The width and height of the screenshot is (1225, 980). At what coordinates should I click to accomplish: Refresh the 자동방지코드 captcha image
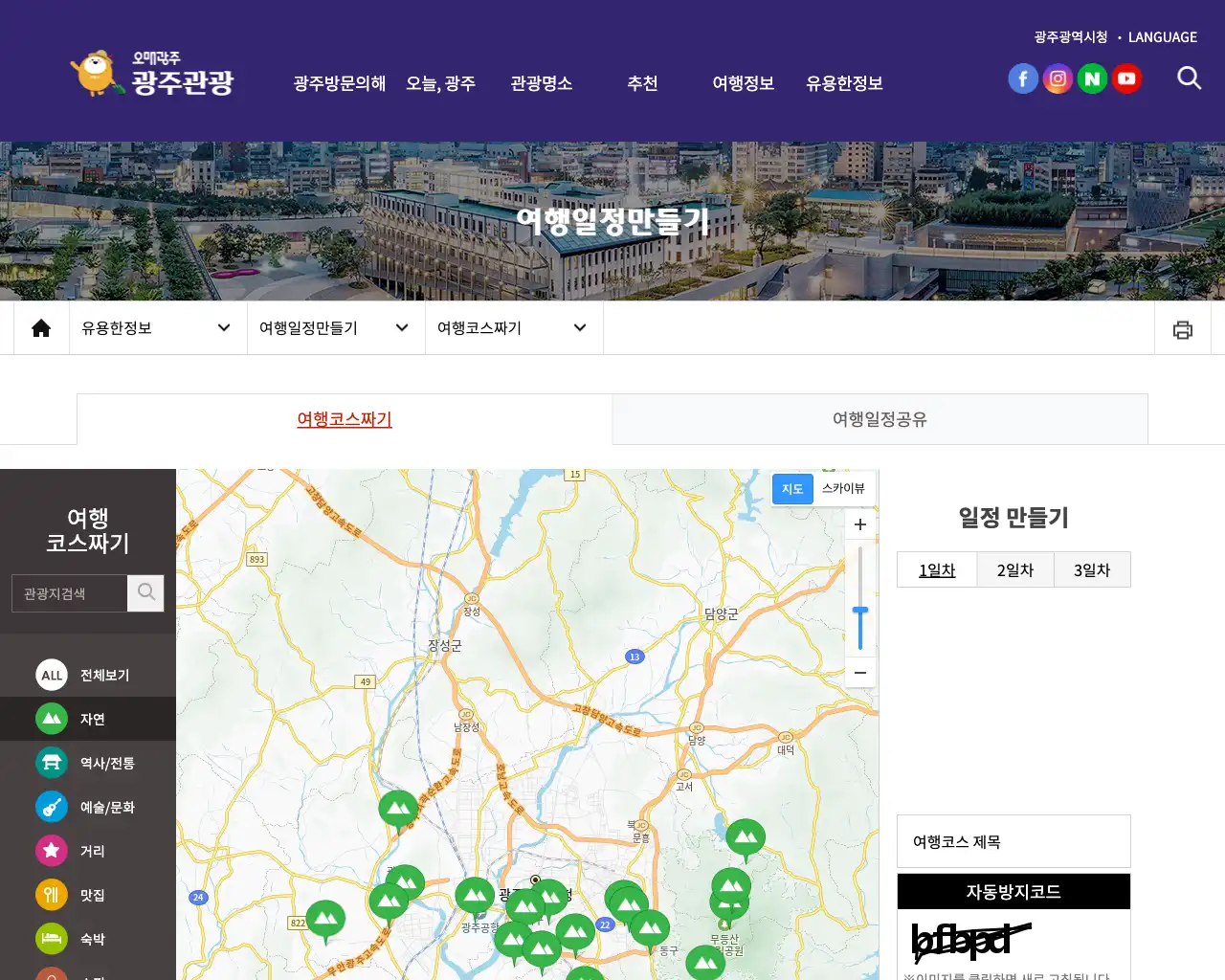tap(971, 941)
